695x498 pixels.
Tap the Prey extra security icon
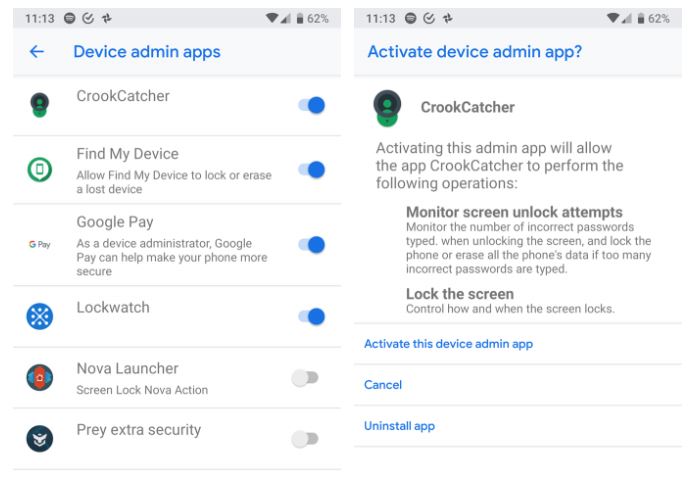pos(39,439)
